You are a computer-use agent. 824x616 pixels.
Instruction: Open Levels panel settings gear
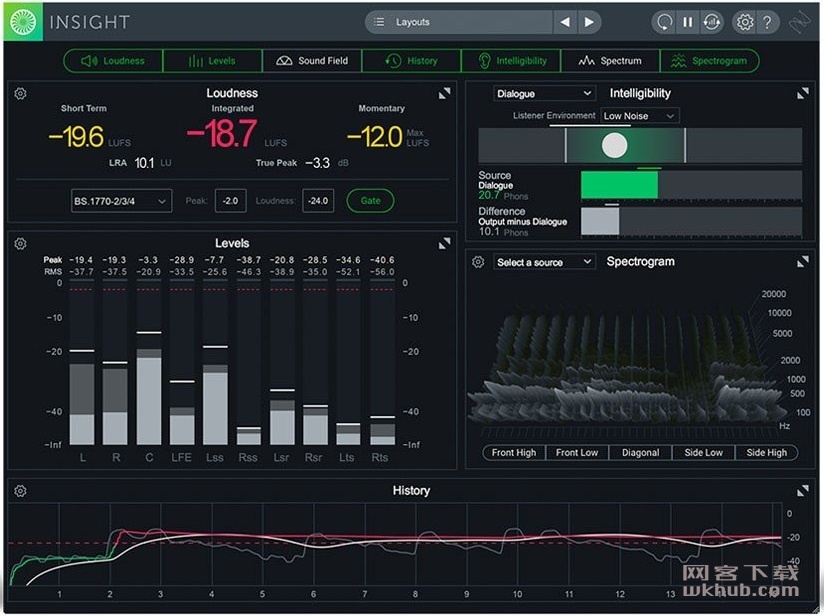tap(20, 244)
